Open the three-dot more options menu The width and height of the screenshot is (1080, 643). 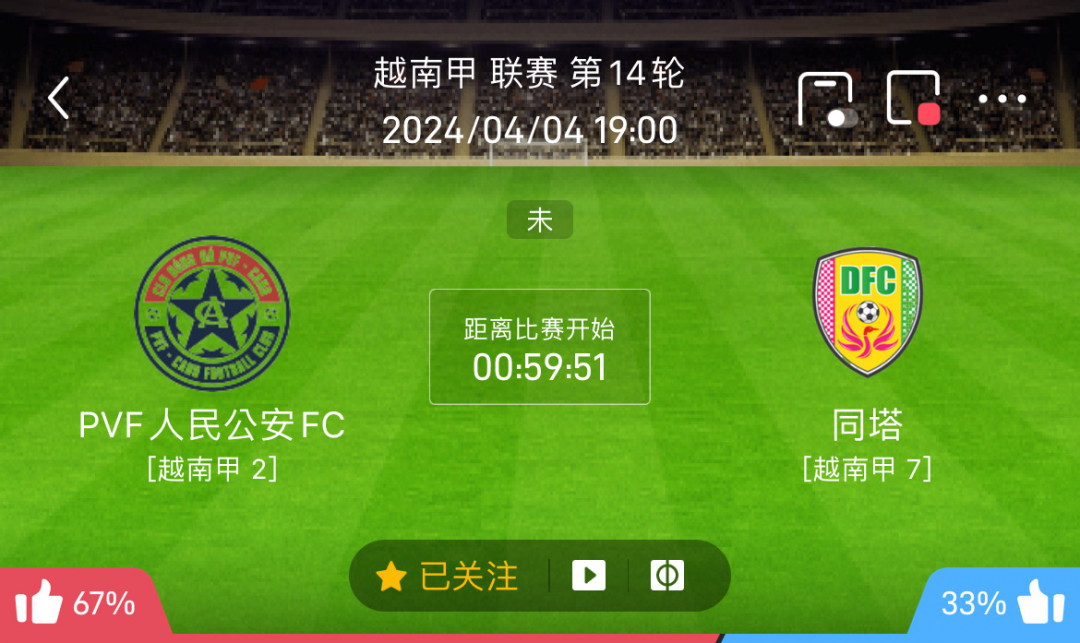[x=1002, y=98]
